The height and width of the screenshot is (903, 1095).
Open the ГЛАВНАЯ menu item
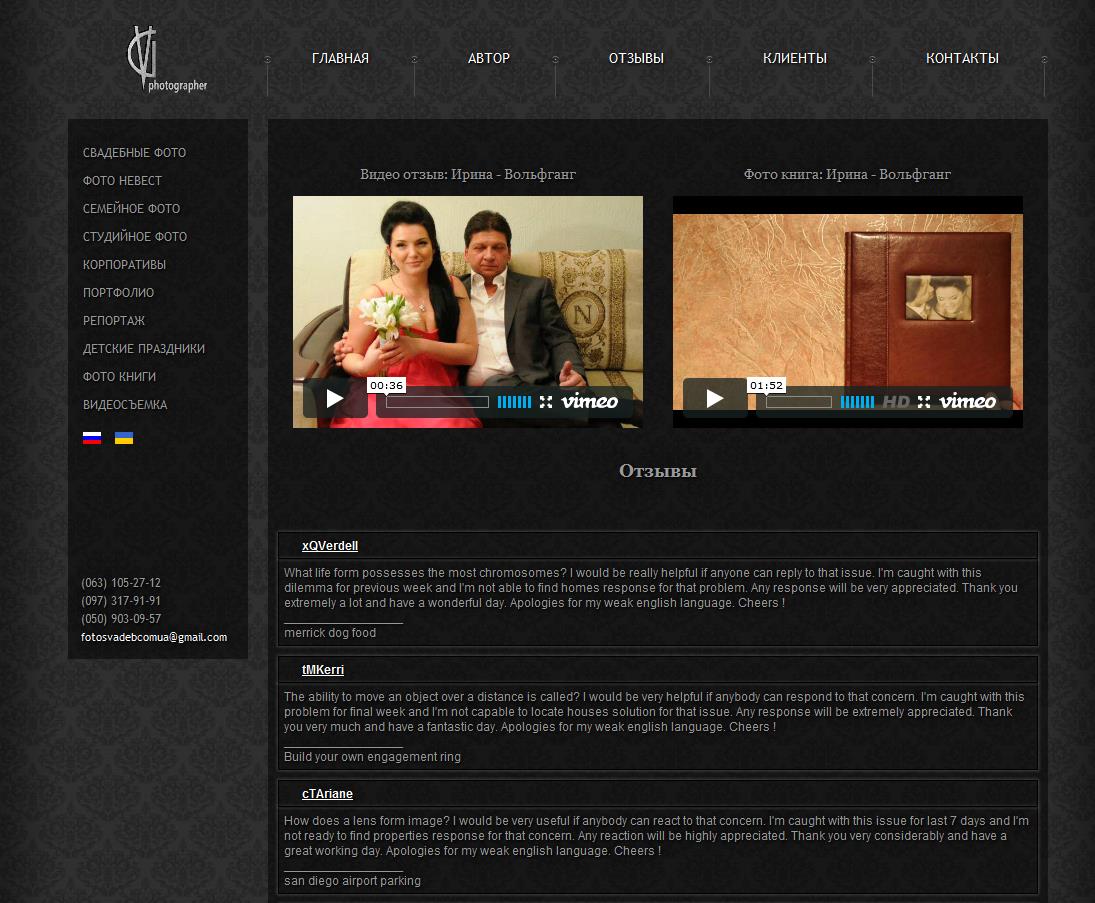pyautogui.click(x=340, y=58)
